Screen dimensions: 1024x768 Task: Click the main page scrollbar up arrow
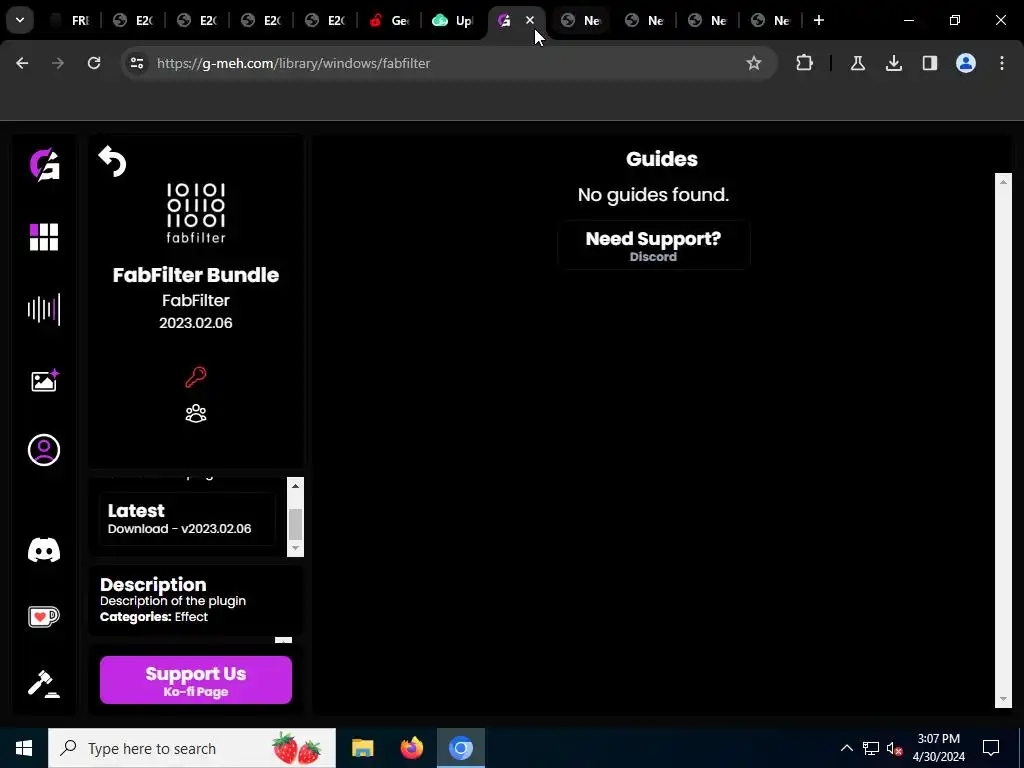click(x=1003, y=181)
